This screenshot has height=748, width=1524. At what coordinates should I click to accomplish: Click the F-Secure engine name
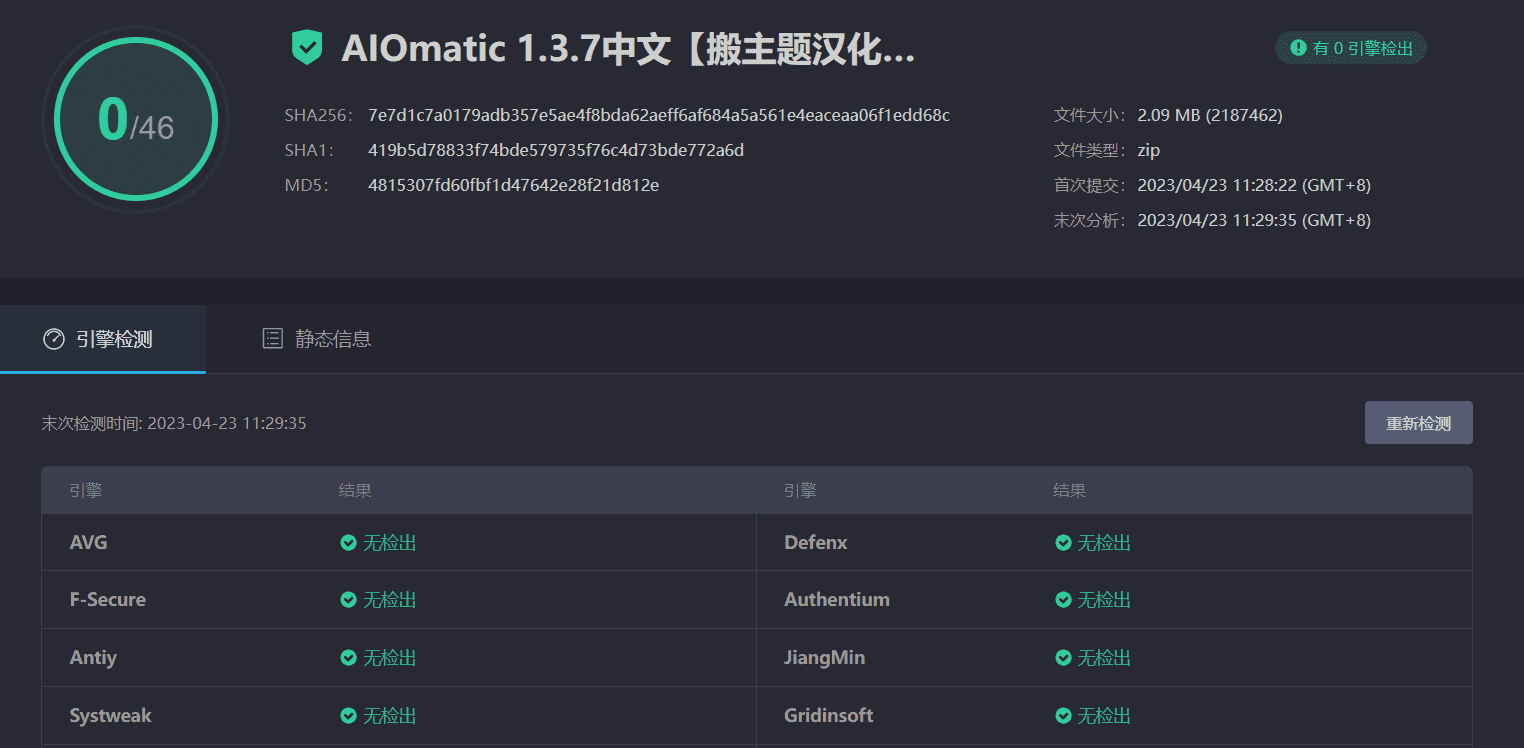(107, 600)
